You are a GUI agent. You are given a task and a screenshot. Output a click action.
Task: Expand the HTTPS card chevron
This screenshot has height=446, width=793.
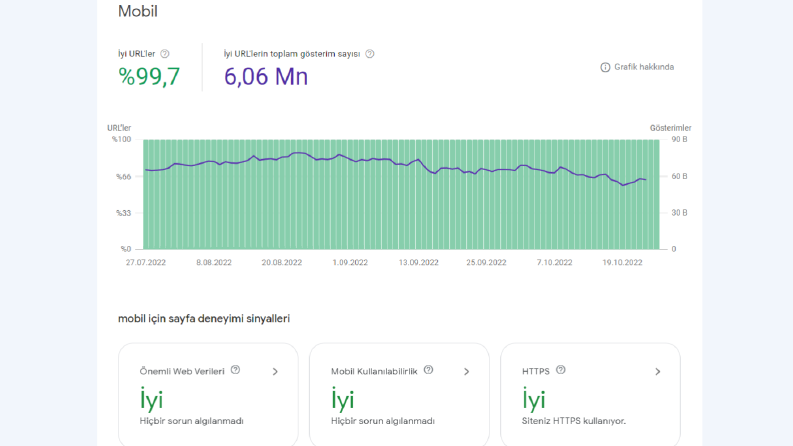[657, 372]
